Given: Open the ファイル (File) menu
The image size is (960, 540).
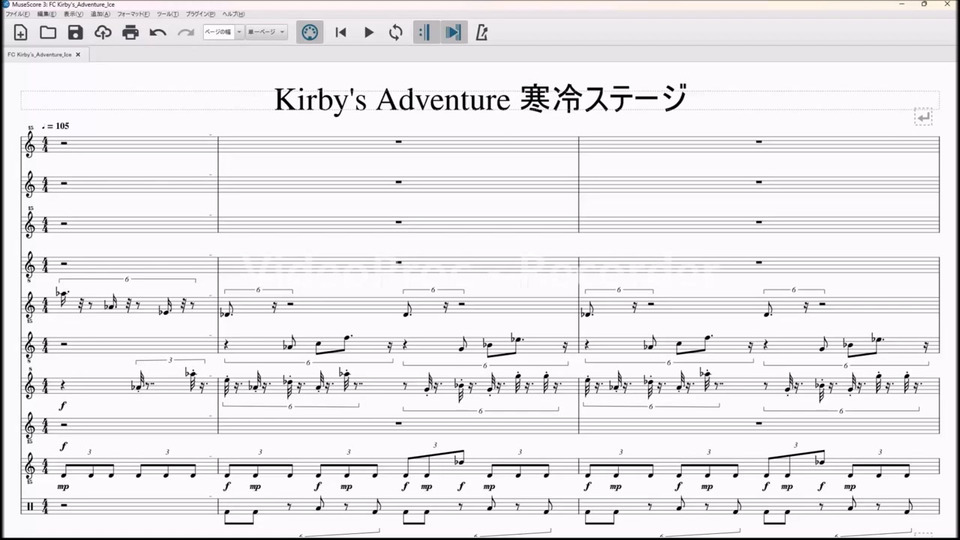Looking at the screenshot, I should (x=18, y=14).
